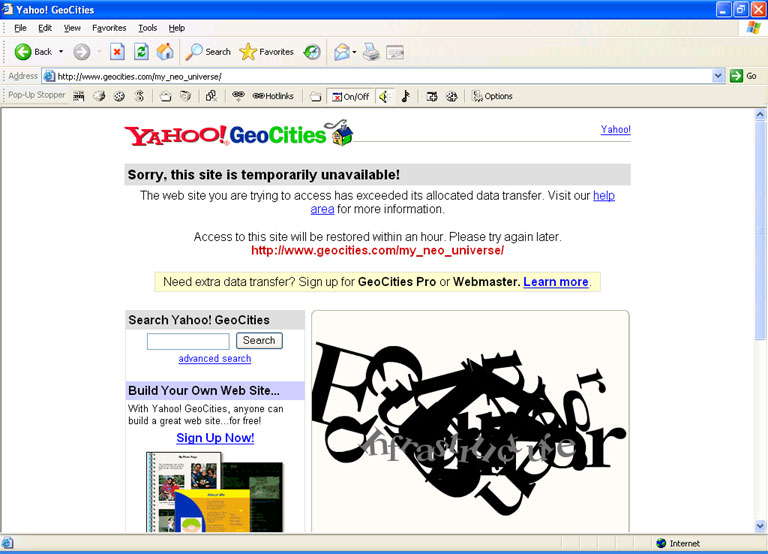Click the red geocities my_neo_universe URL
The height and width of the screenshot is (554, 768).
(378, 250)
